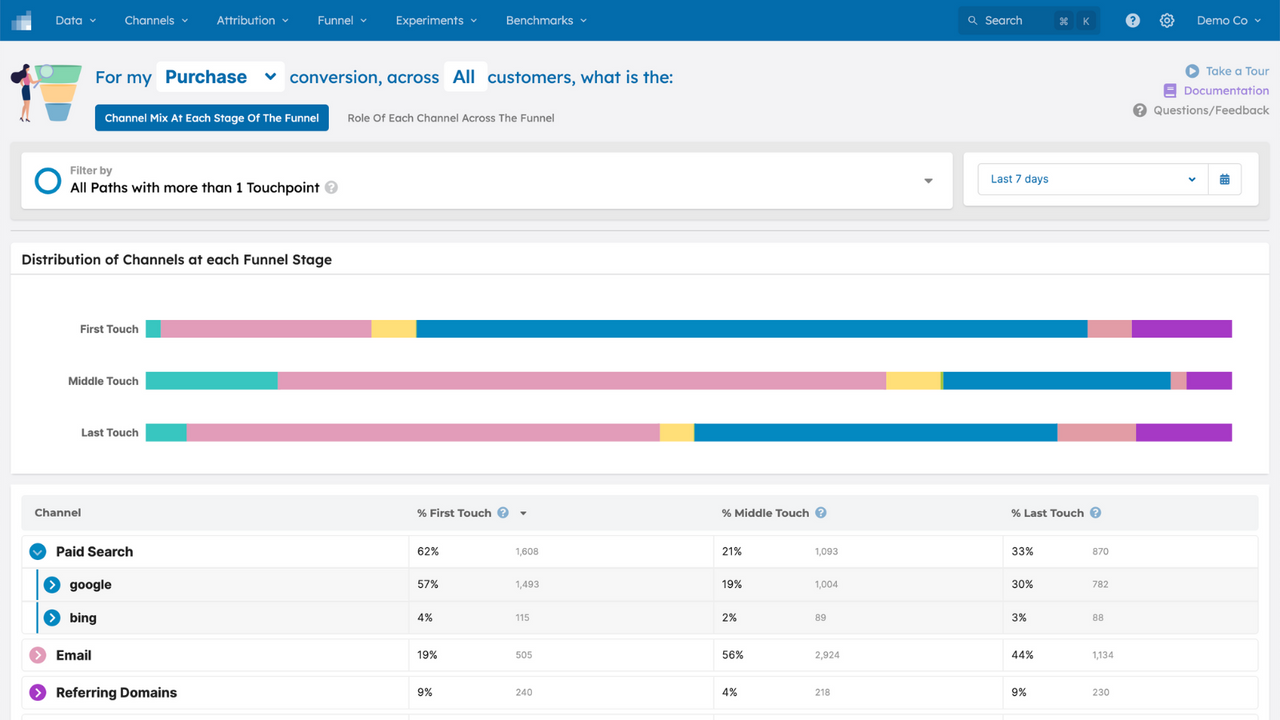Expand the Referring Domains channel row
Viewport: 1280px width, 720px height.
click(38, 692)
